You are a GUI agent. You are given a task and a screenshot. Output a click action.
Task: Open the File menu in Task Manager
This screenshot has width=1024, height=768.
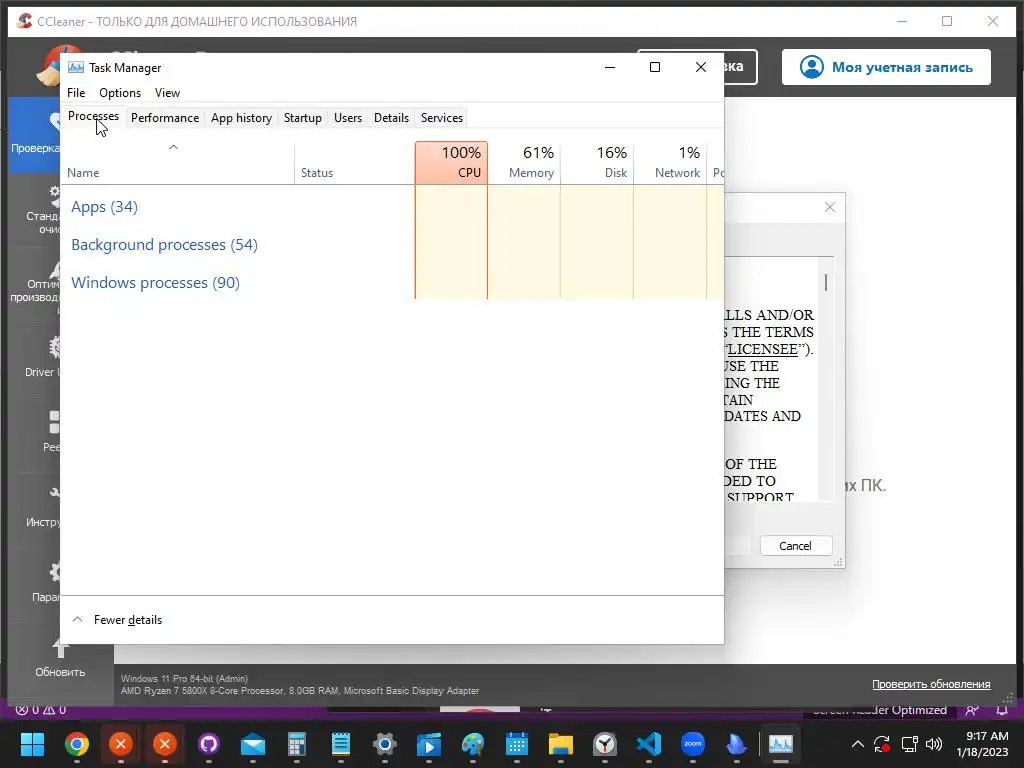point(76,93)
